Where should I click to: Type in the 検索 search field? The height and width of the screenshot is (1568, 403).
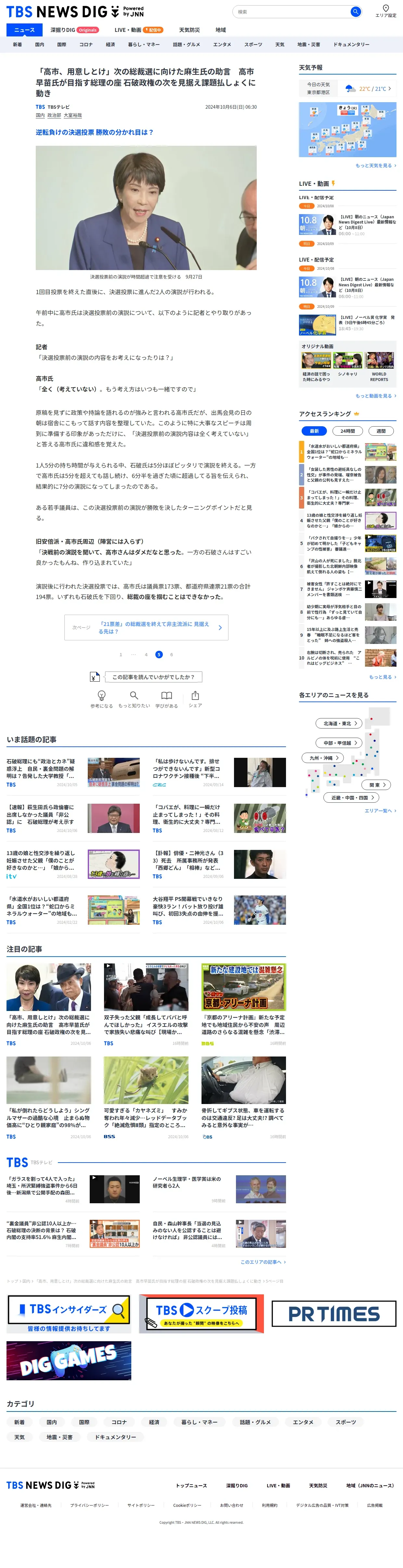[292, 12]
